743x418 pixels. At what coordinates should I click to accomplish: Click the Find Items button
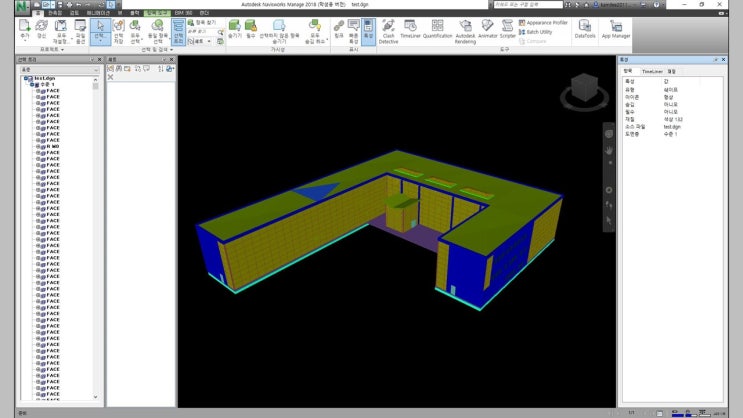tap(202, 23)
